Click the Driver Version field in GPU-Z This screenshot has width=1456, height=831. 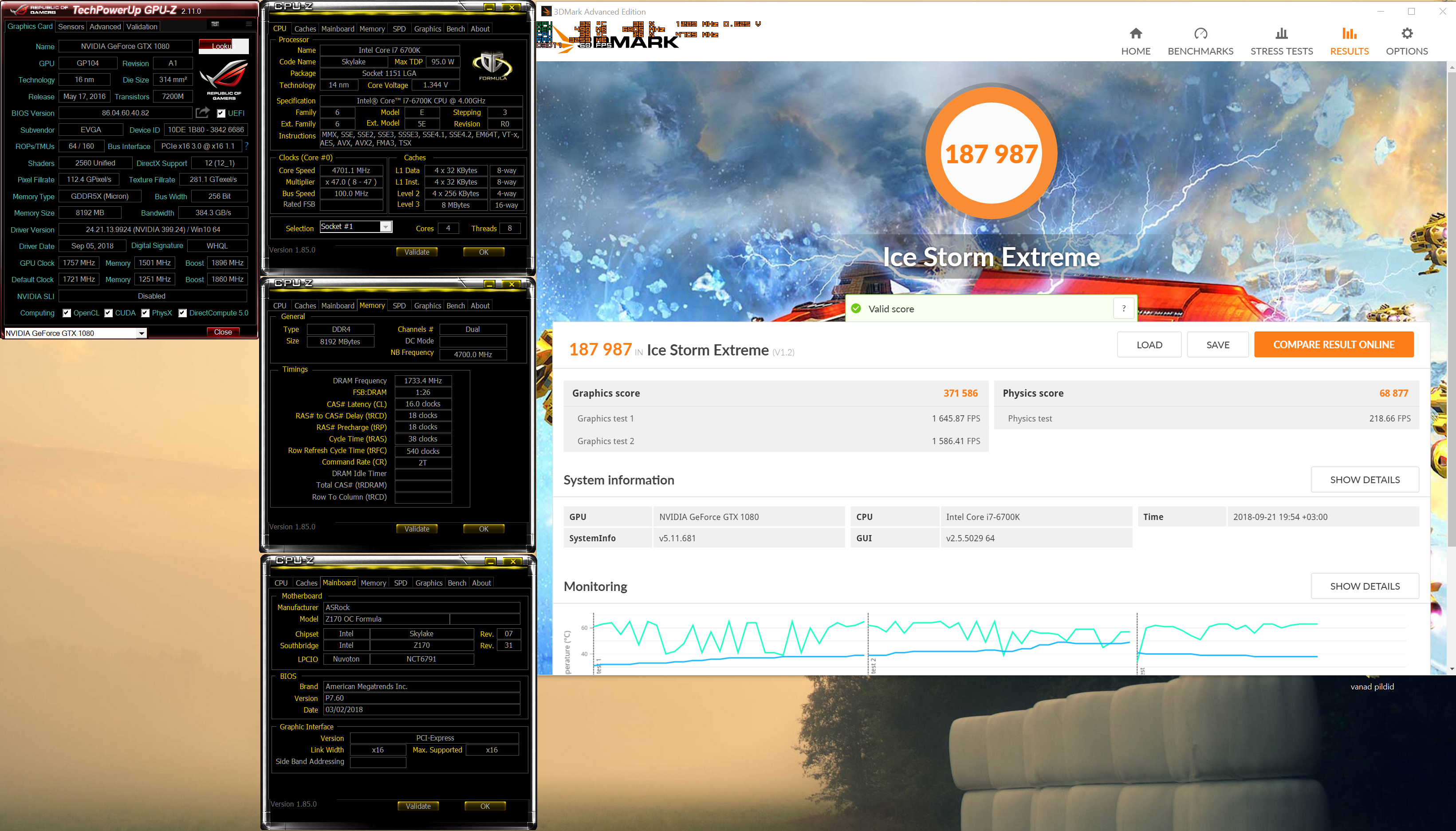(153, 229)
